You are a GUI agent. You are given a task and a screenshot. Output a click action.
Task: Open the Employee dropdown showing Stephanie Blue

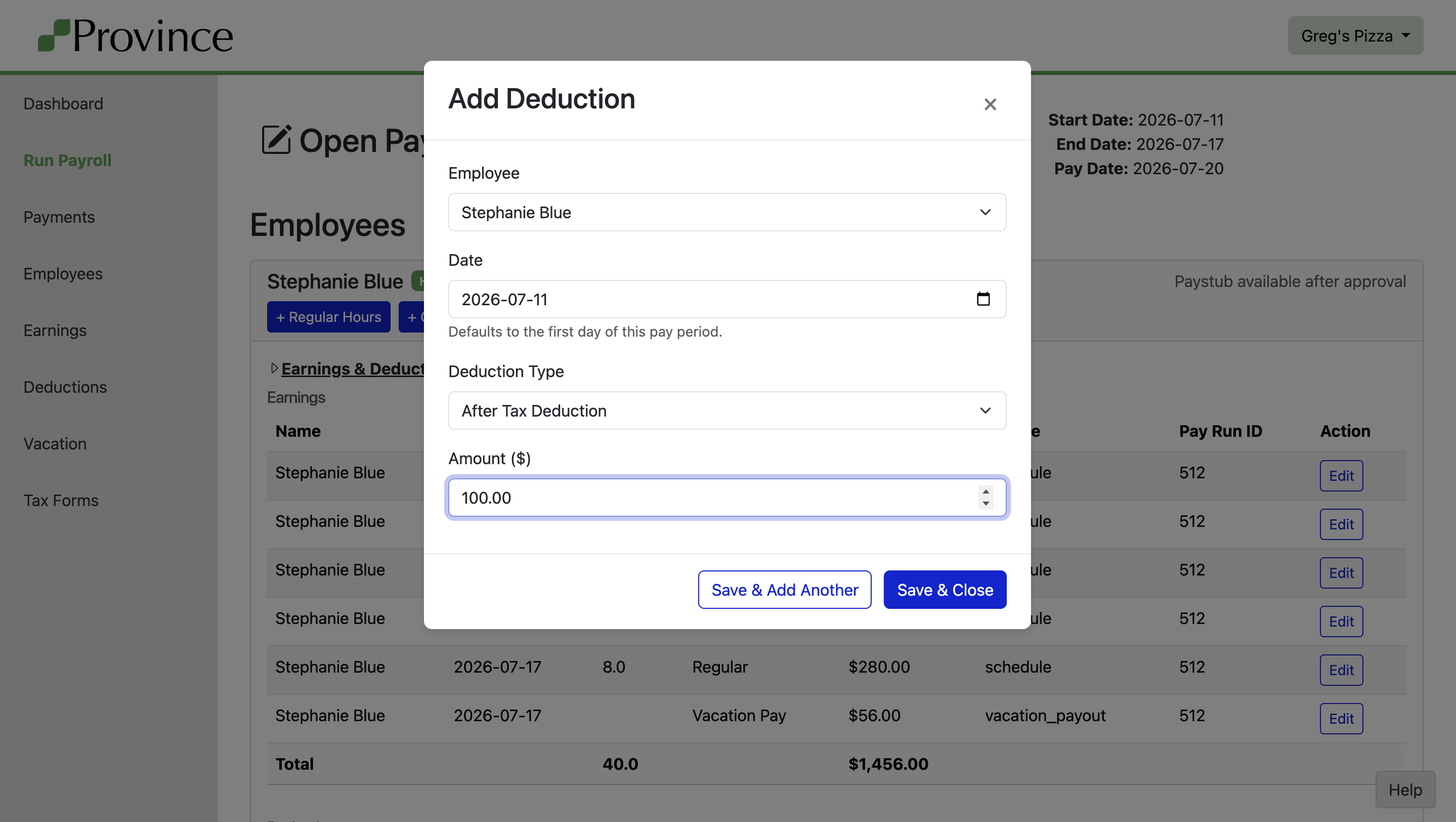click(x=727, y=212)
